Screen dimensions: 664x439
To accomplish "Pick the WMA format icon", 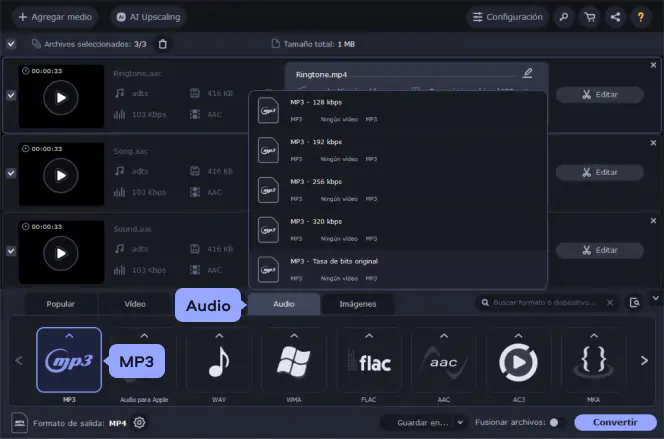I will [x=293, y=361].
